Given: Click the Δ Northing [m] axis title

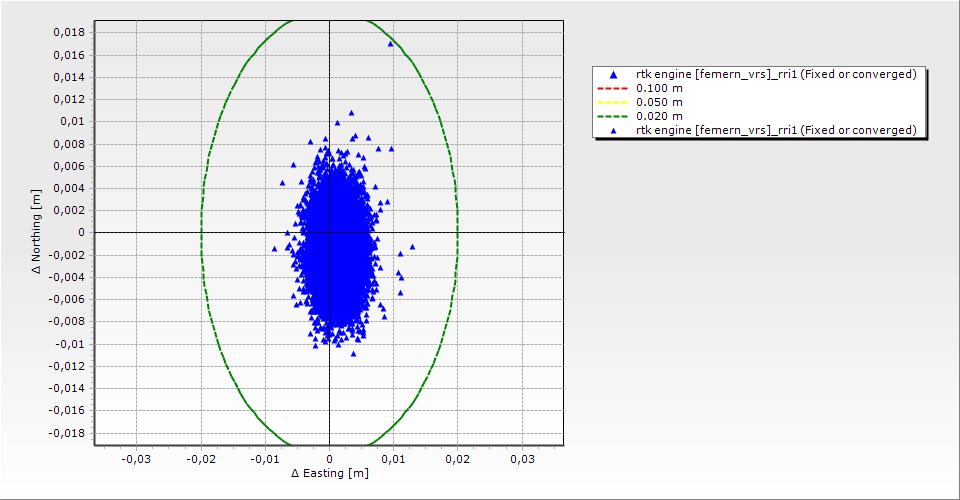Looking at the screenshot, I should coord(38,232).
